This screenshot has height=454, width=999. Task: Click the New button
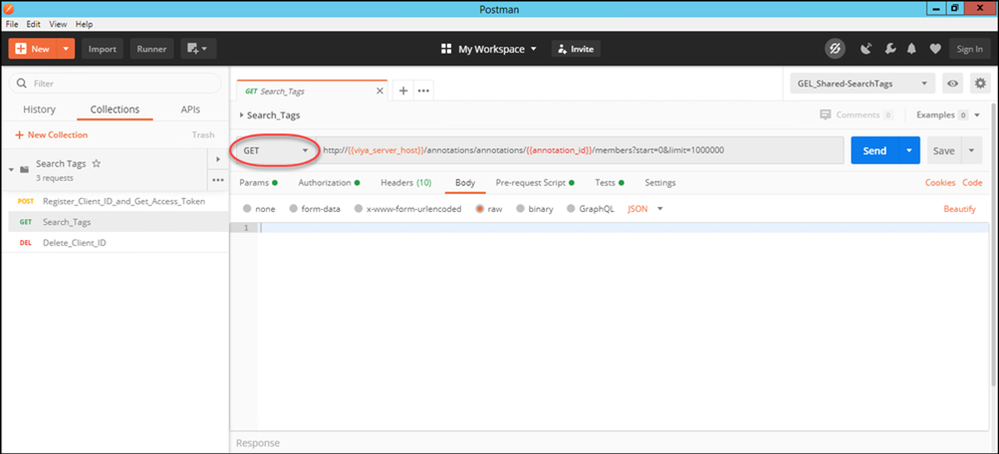coord(33,49)
